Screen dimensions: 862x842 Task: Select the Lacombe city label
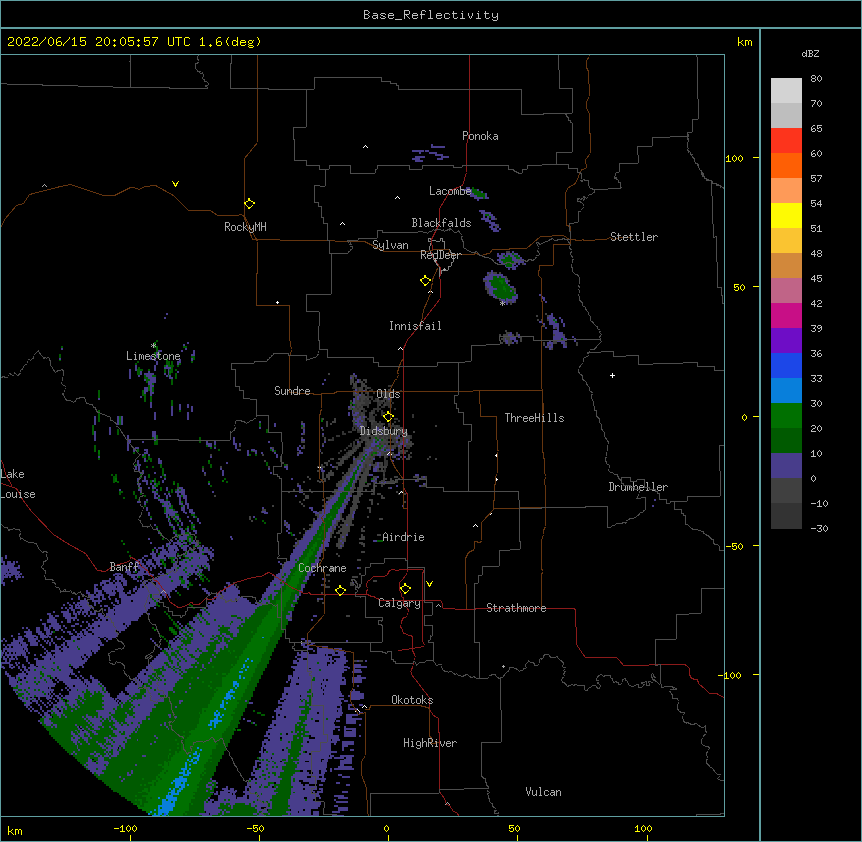point(450,191)
